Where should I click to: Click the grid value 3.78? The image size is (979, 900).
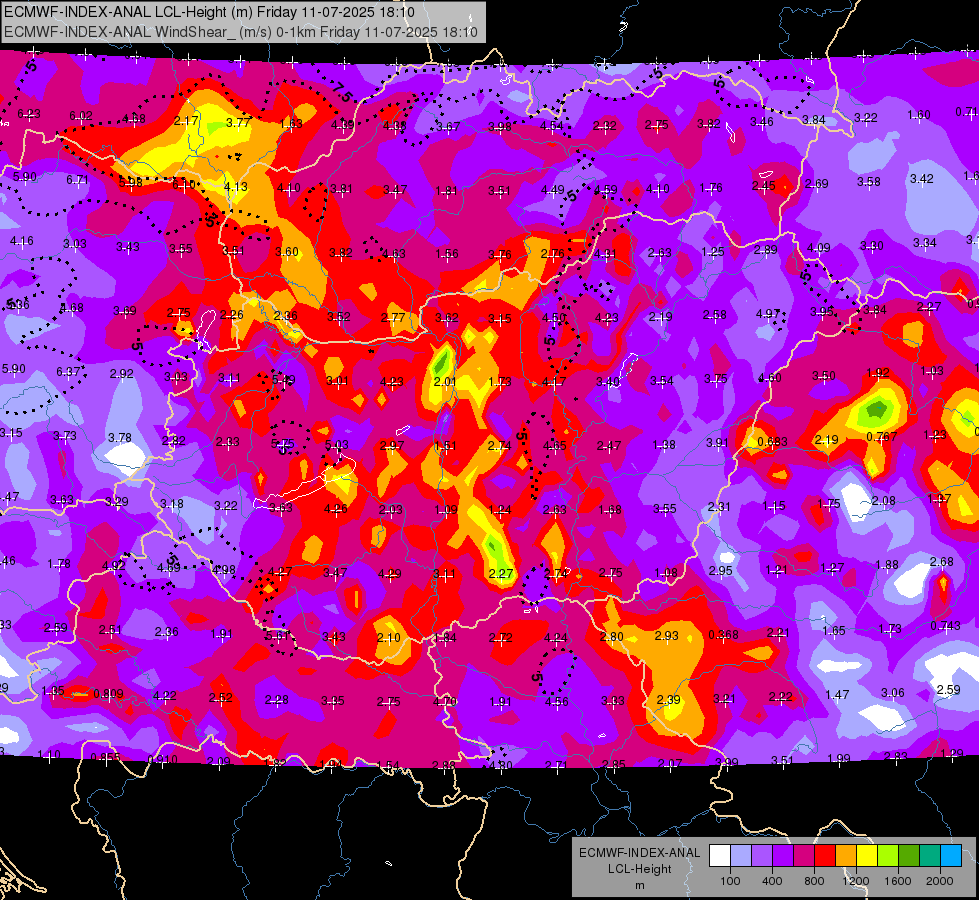click(x=119, y=437)
